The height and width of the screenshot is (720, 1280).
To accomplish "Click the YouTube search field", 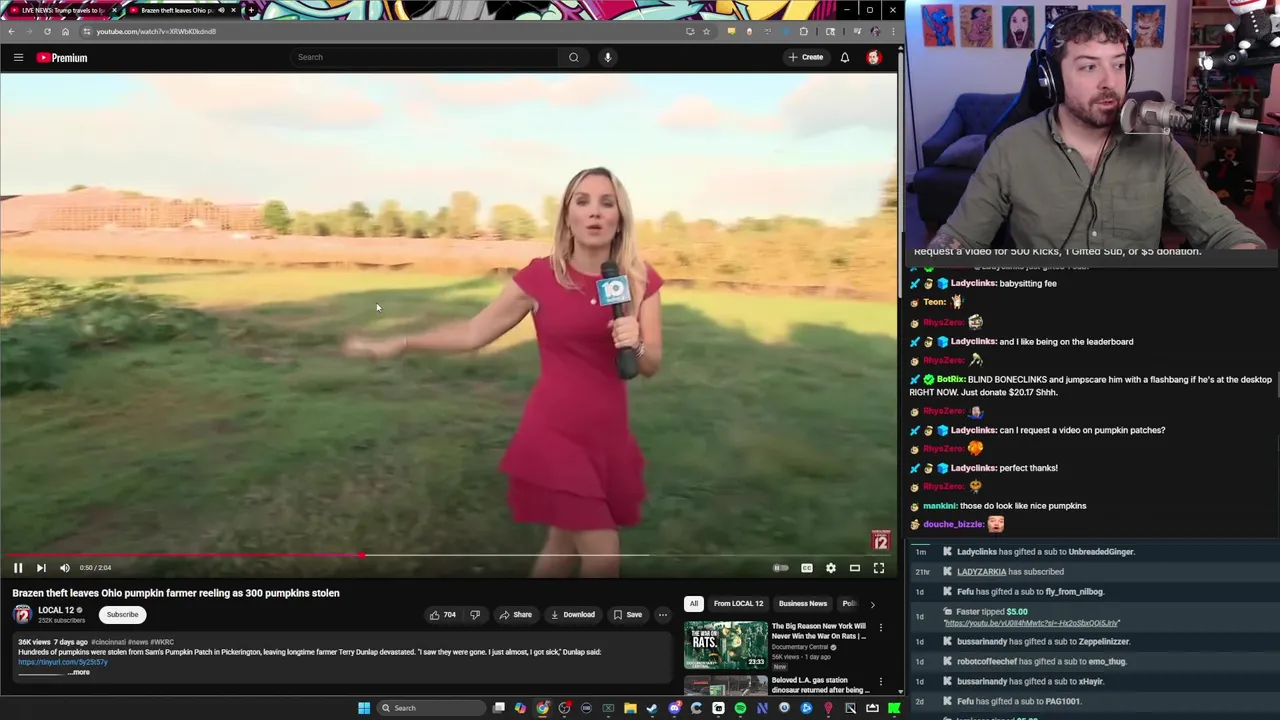I will [x=424, y=57].
